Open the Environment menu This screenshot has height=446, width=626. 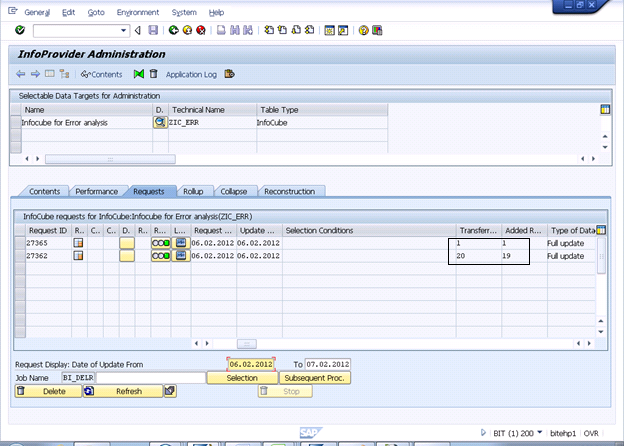[x=138, y=12]
